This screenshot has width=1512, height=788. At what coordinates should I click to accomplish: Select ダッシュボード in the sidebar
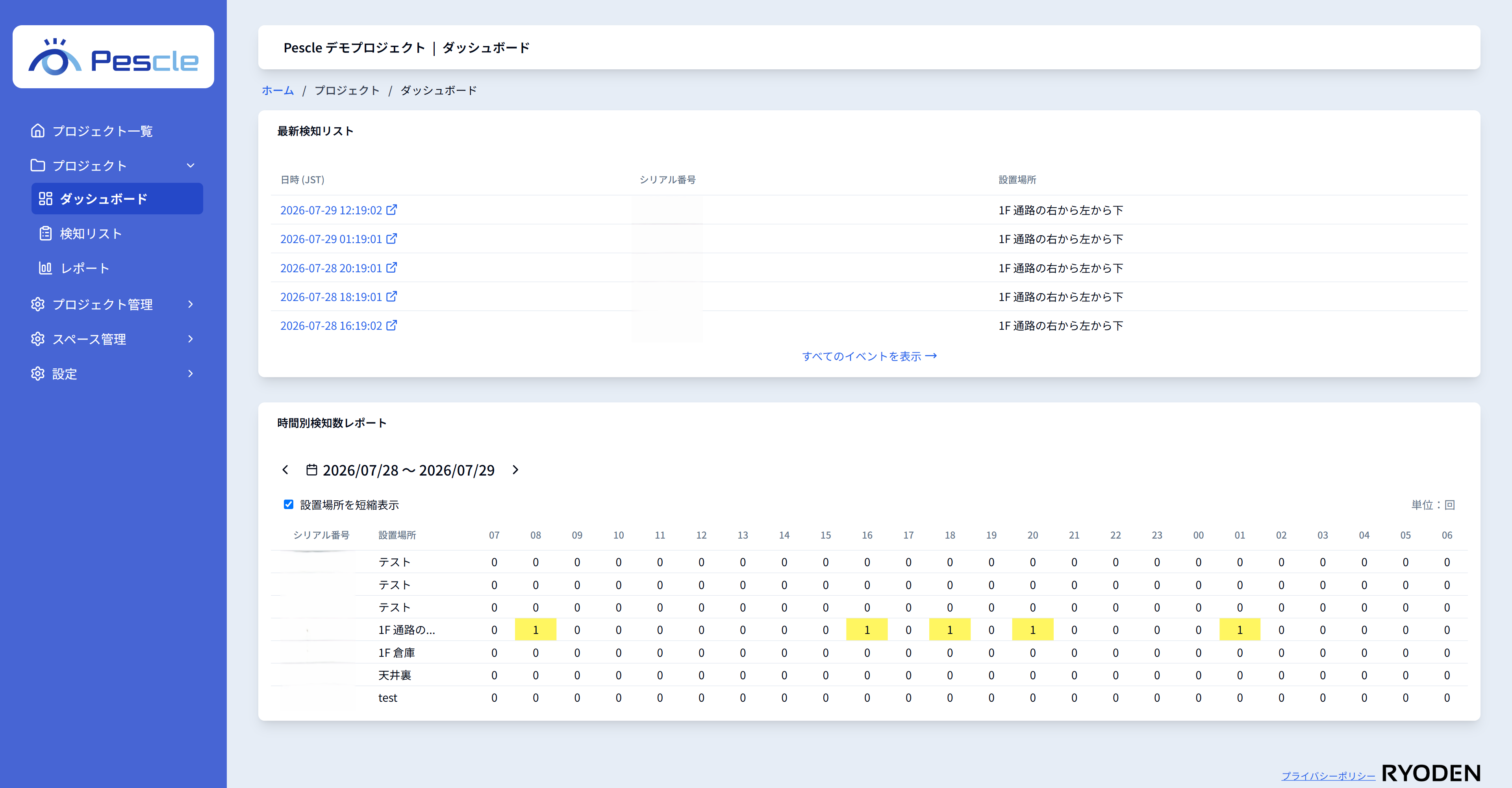[x=117, y=199]
